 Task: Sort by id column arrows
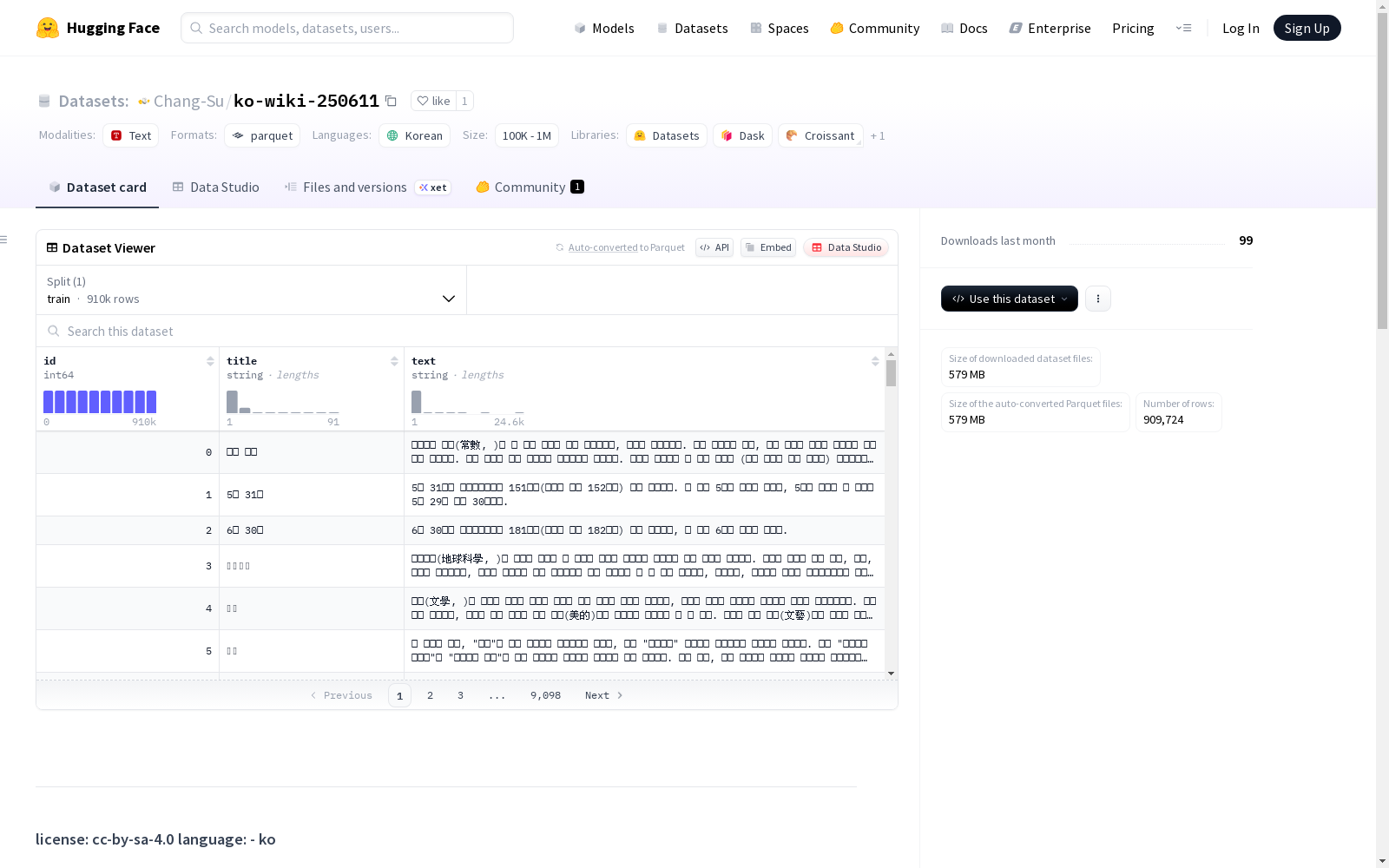(x=210, y=361)
